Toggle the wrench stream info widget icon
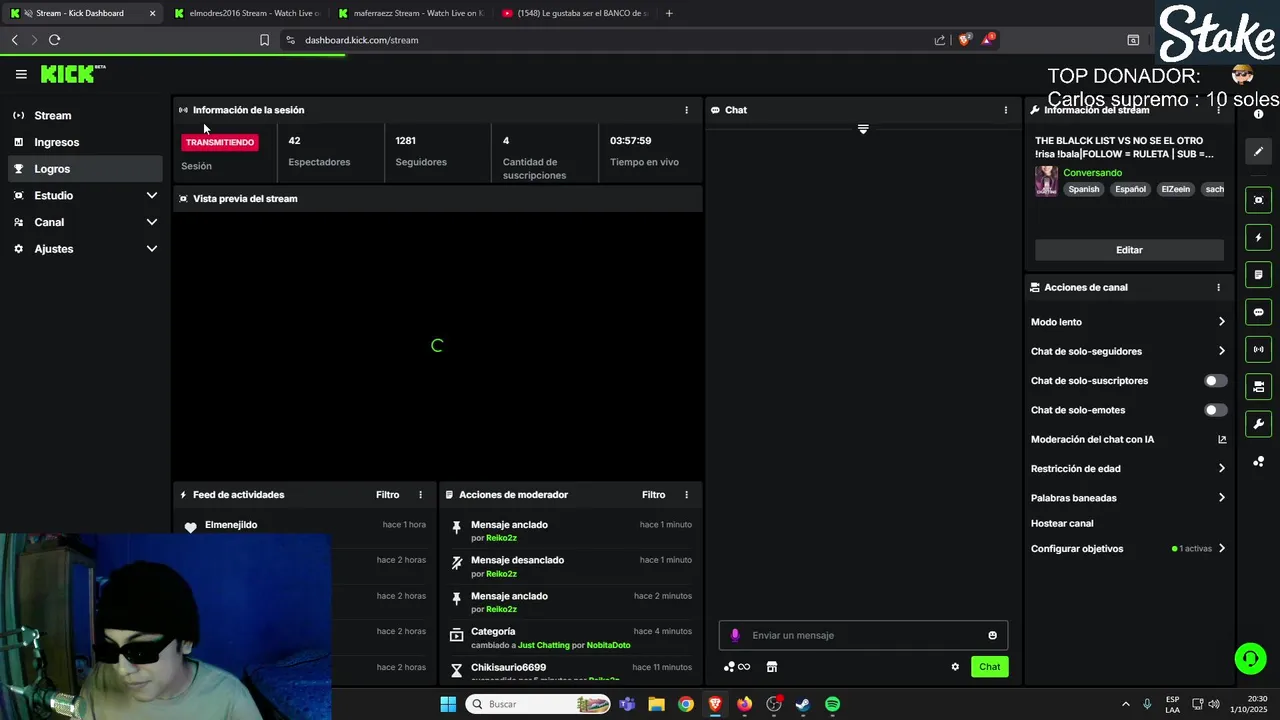The image size is (1280, 720). coord(1258,424)
